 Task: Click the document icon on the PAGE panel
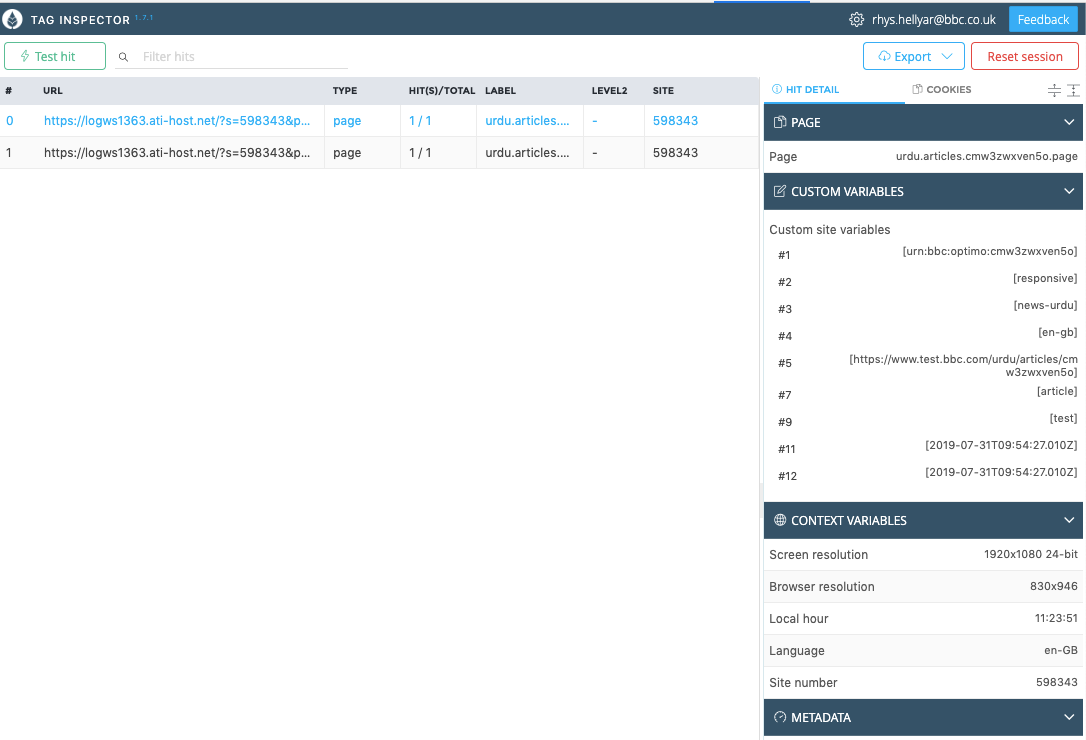(x=780, y=122)
